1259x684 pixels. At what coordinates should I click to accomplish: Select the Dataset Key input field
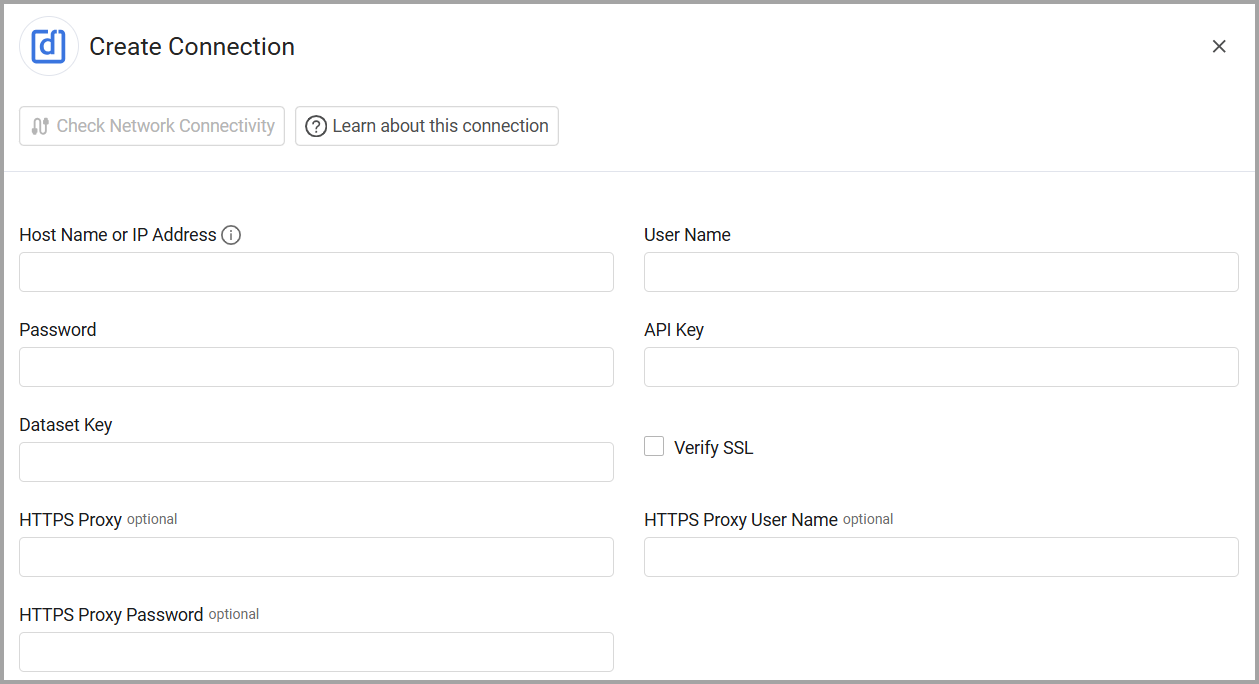pyautogui.click(x=316, y=462)
